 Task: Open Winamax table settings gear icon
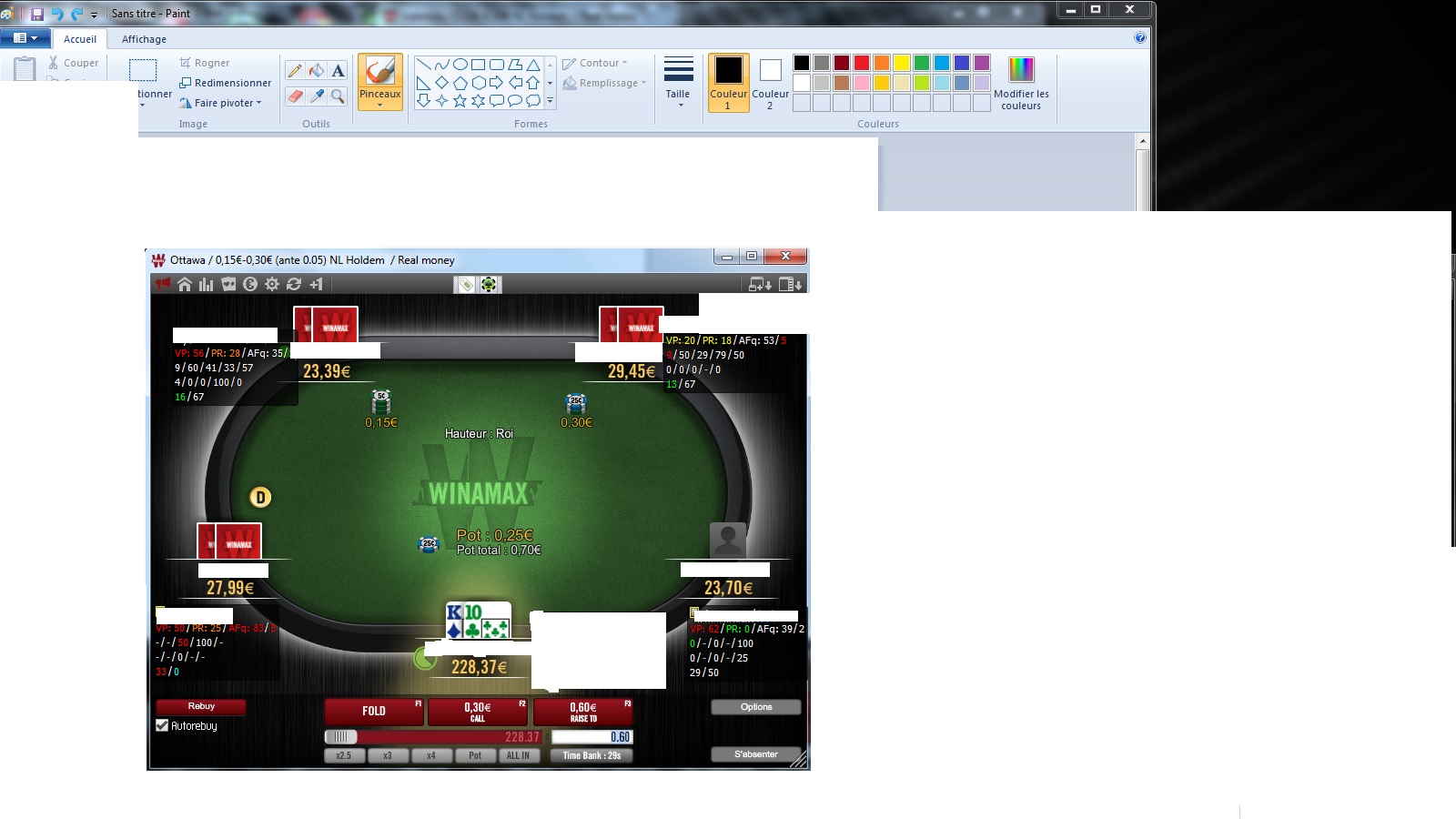[x=272, y=284]
